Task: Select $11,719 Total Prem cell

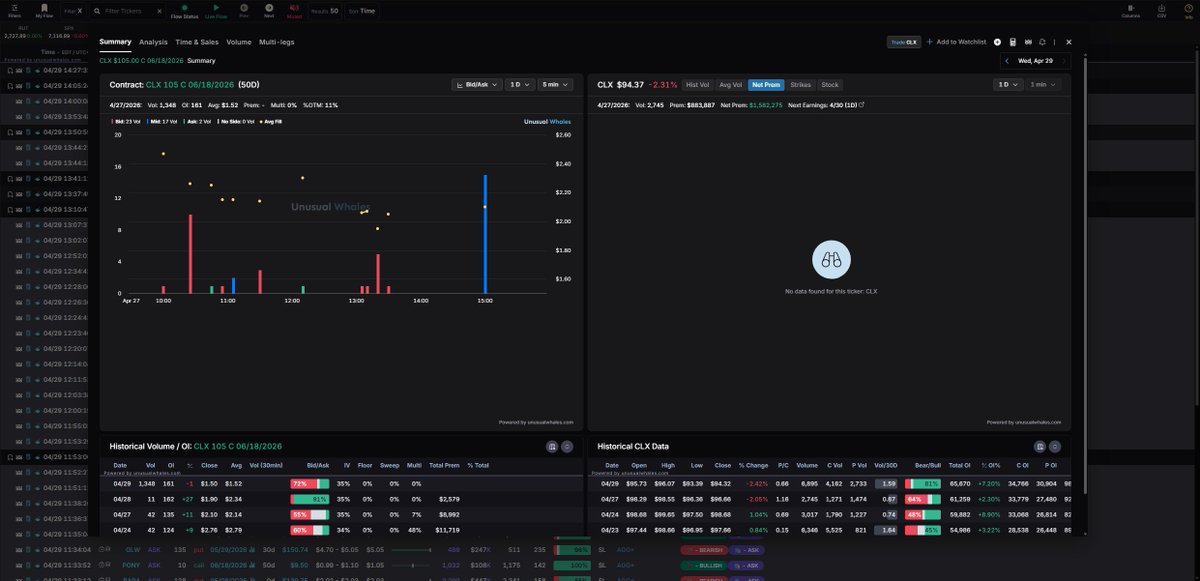Action: [448, 528]
